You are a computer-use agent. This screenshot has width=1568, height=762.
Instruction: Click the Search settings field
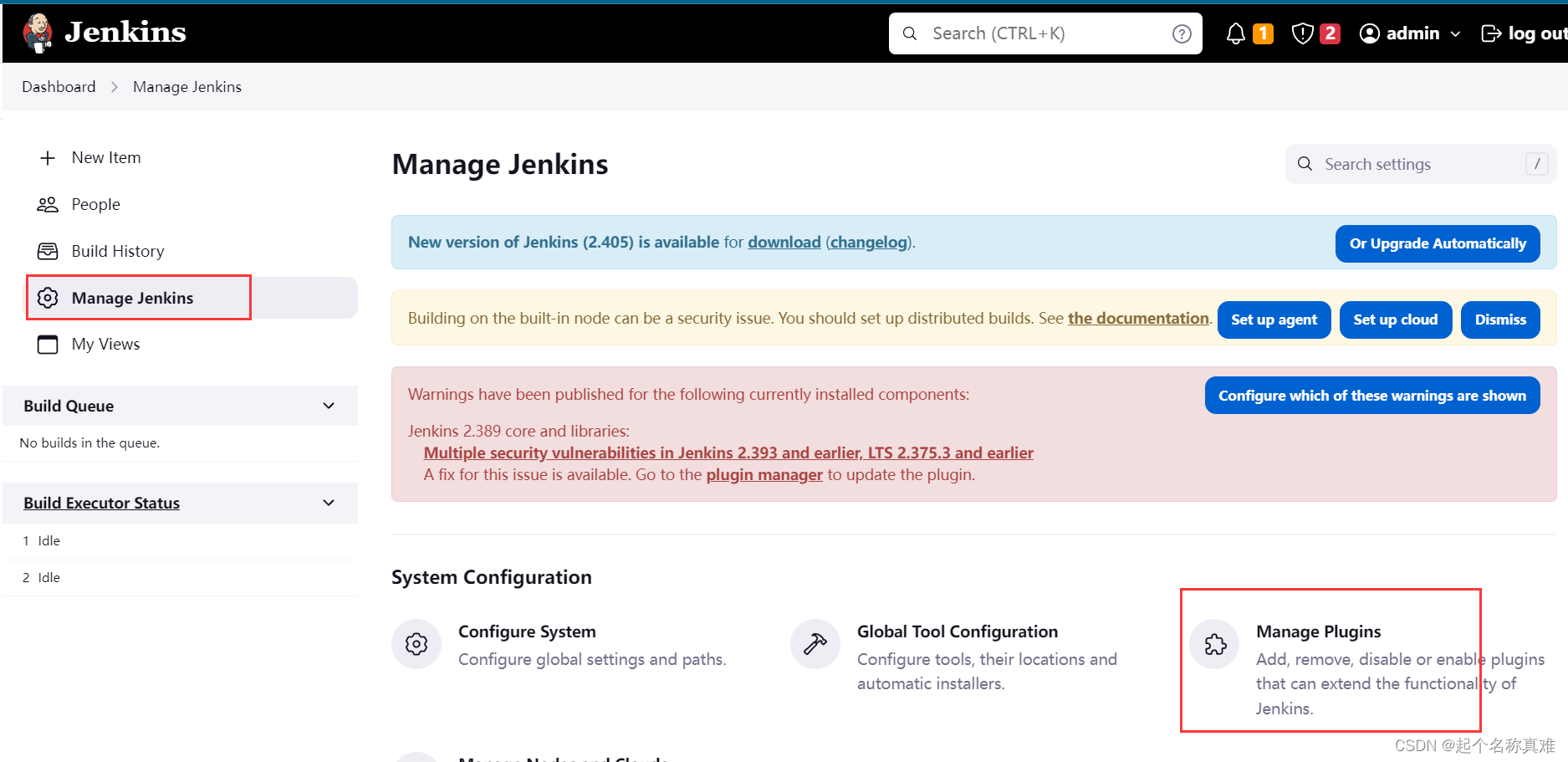1420,164
